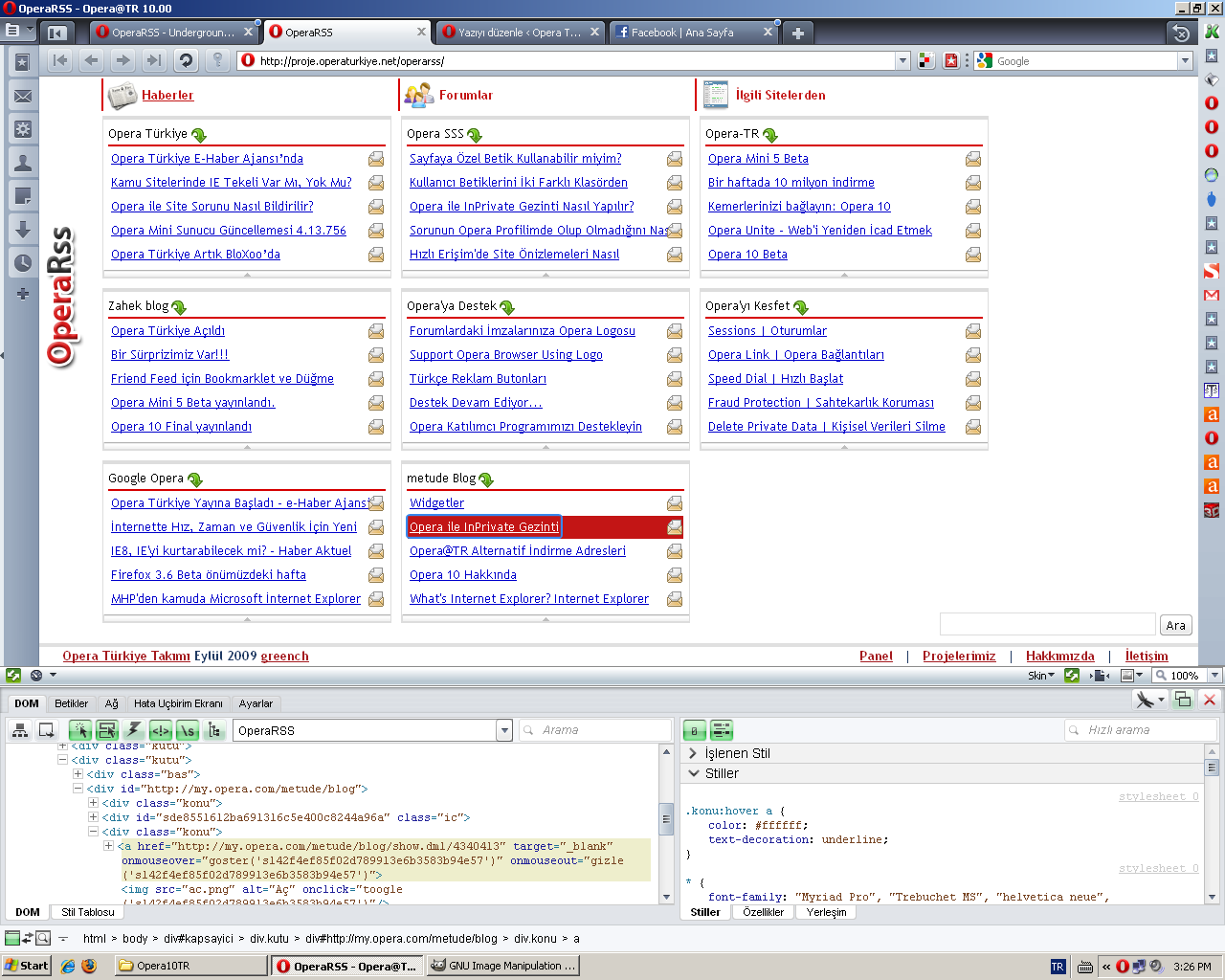Open GNU Image Manipulation taskbar item
This screenshot has height=980, width=1225.
click(x=502, y=966)
